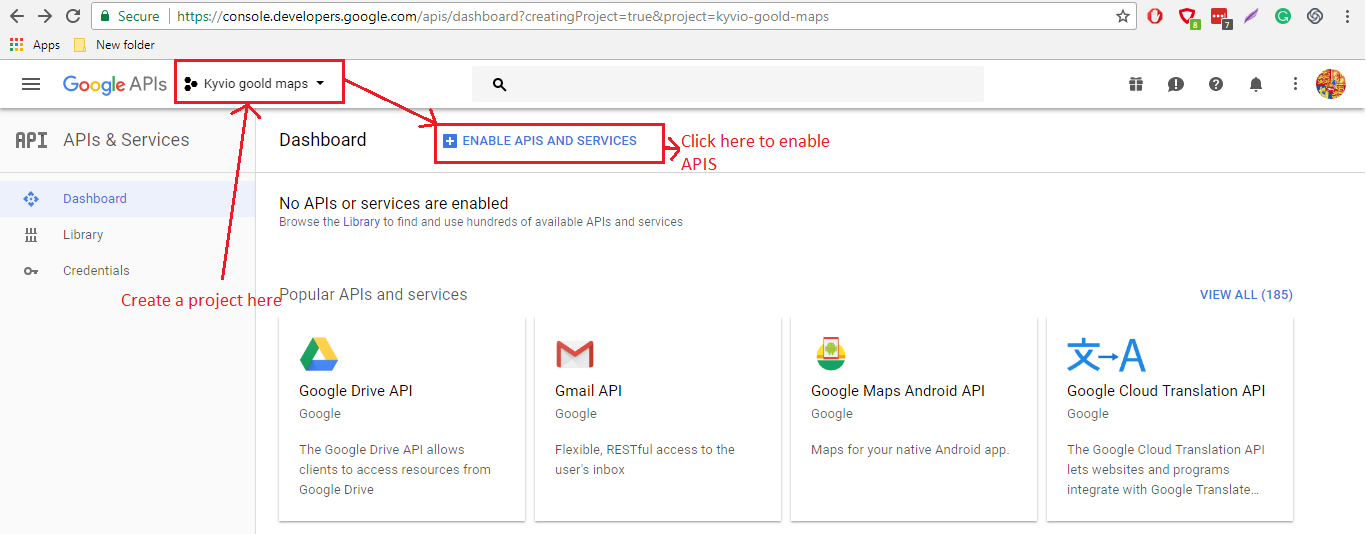
Task: Click the grey spiral extension icon
Action: (x=1316, y=16)
